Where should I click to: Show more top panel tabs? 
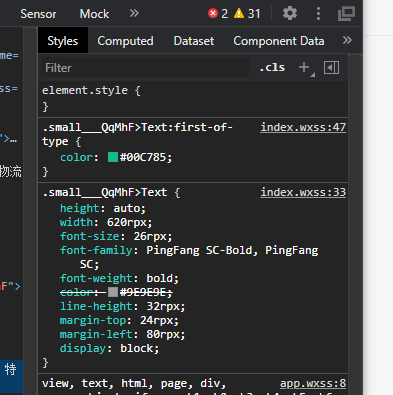(134, 13)
